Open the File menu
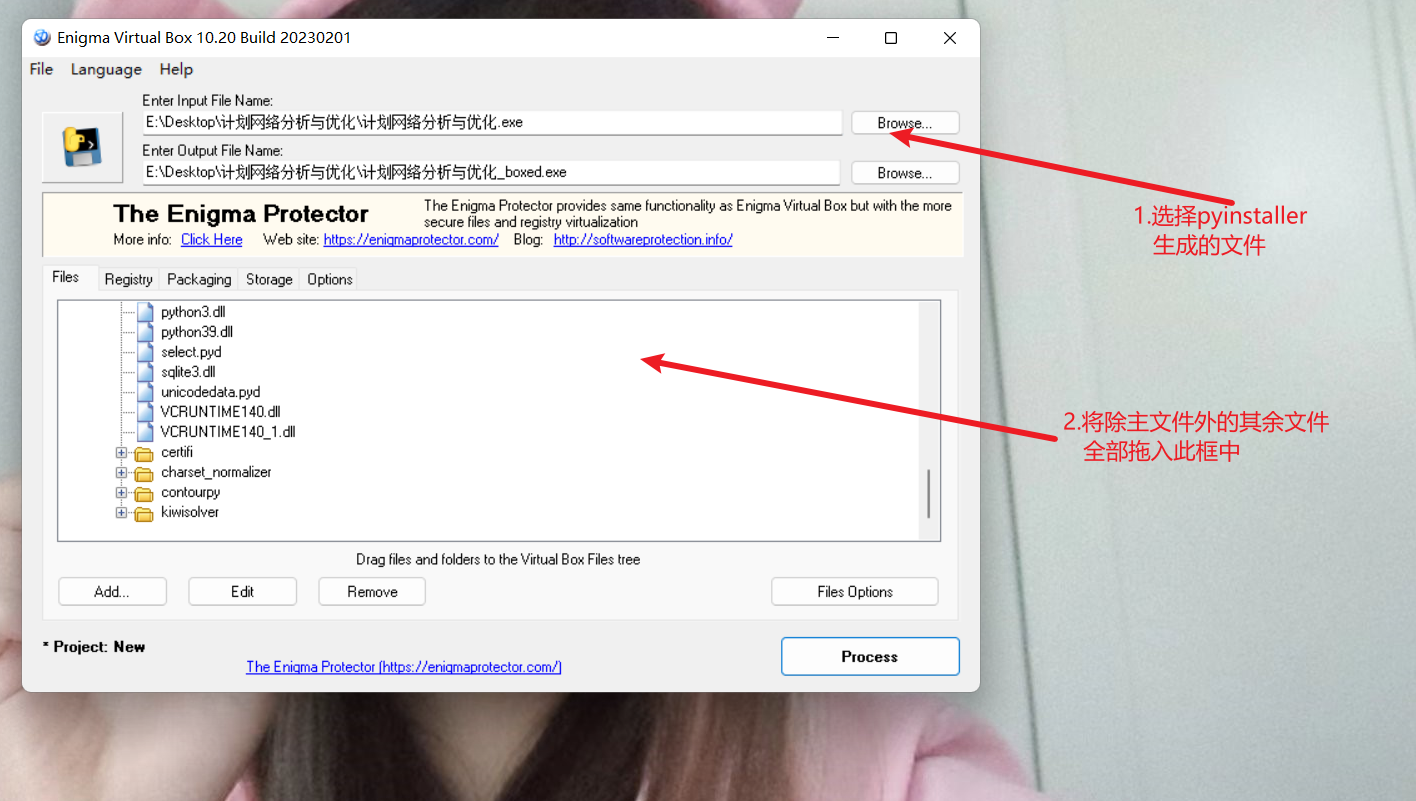This screenshot has width=1416, height=801. tap(41, 69)
